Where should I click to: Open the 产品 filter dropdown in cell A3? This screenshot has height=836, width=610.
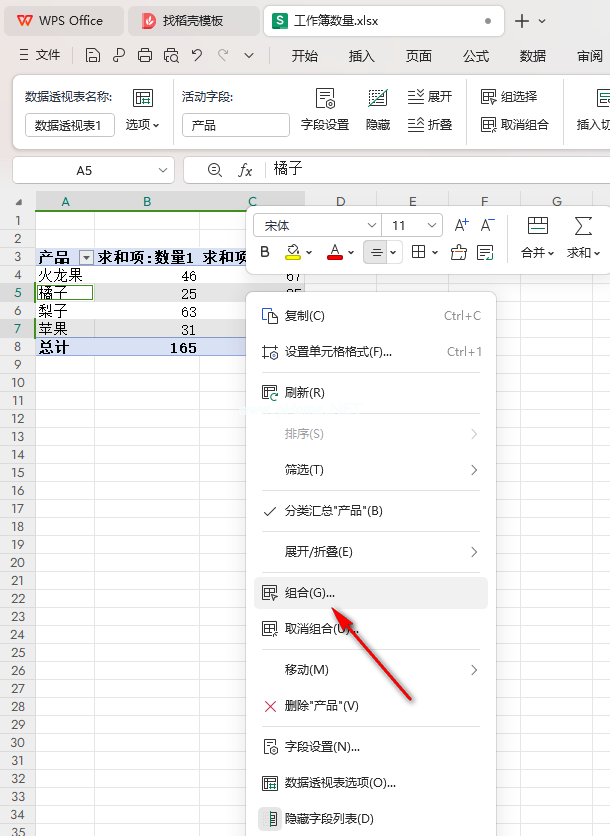pos(85,258)
